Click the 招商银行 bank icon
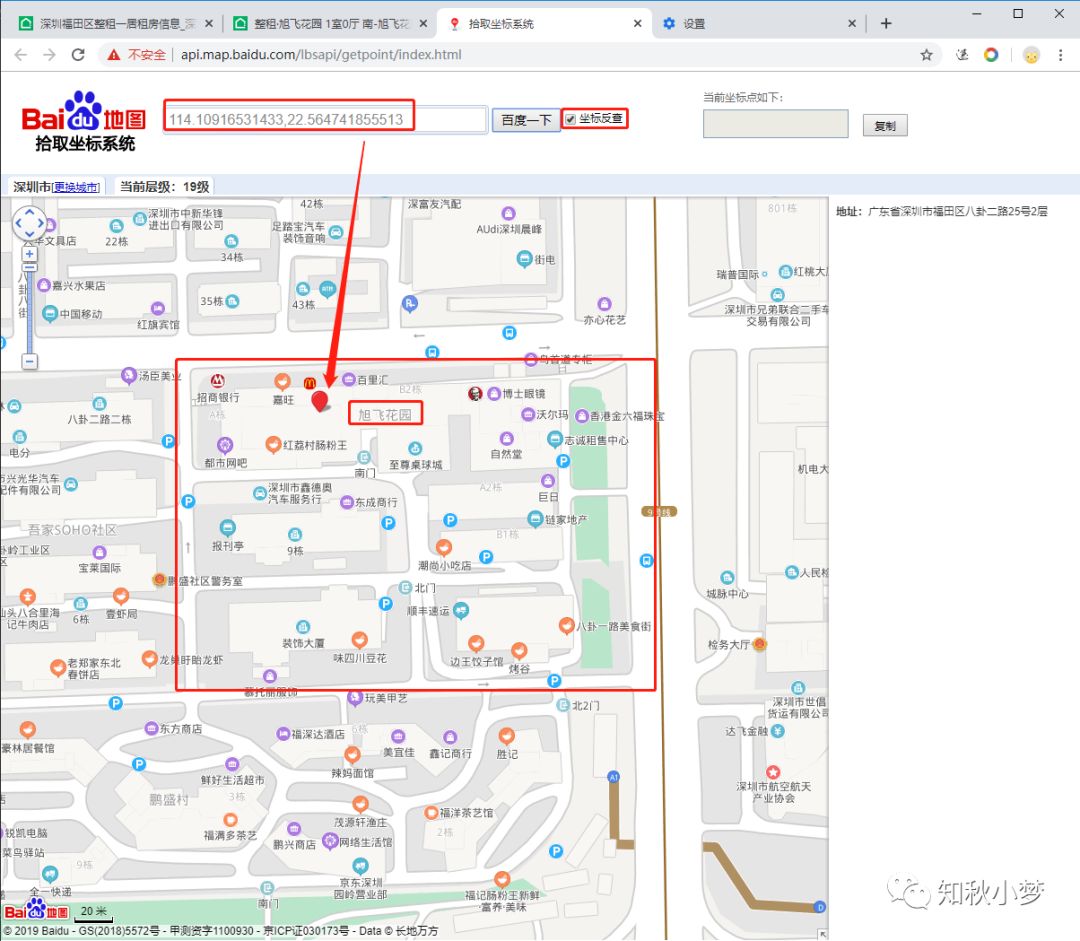 [x=218, y=380]
